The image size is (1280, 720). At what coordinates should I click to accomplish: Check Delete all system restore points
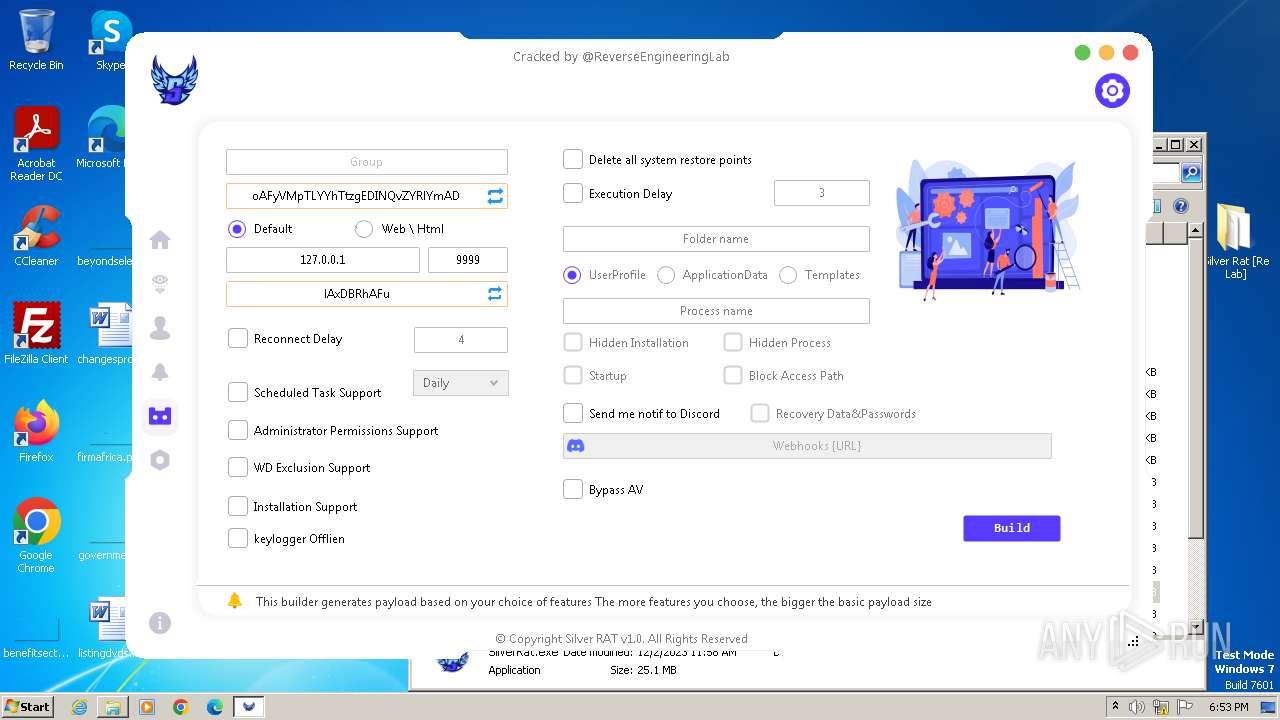(x=573, y=159)
